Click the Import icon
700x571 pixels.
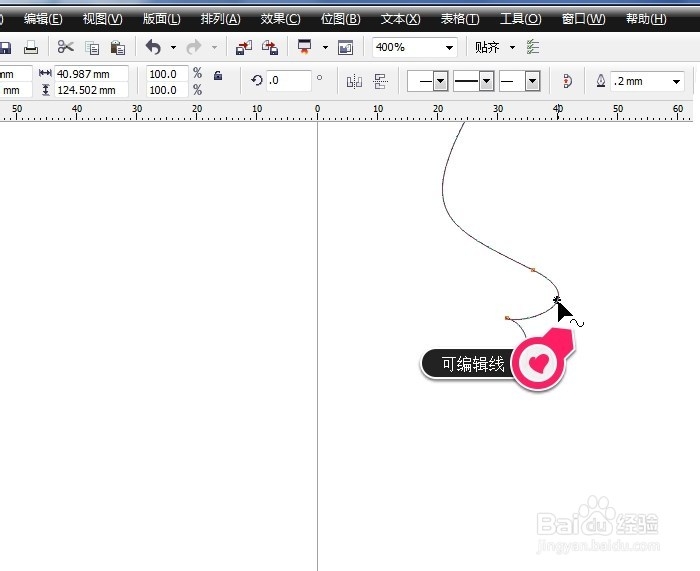point(244,47)
